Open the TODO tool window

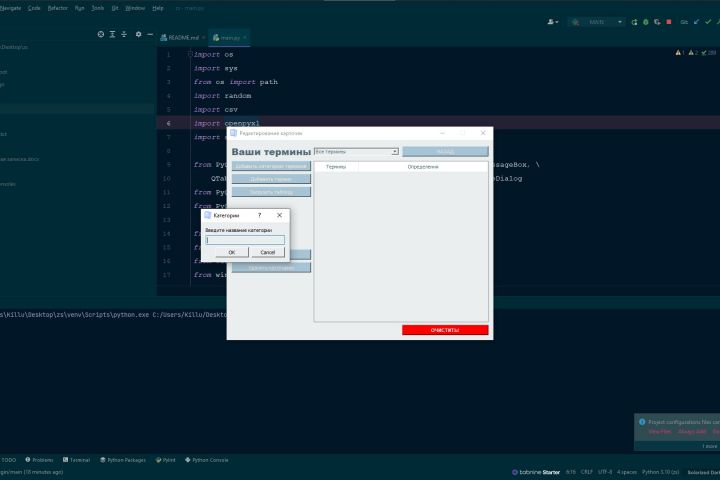tap(8, 460)
